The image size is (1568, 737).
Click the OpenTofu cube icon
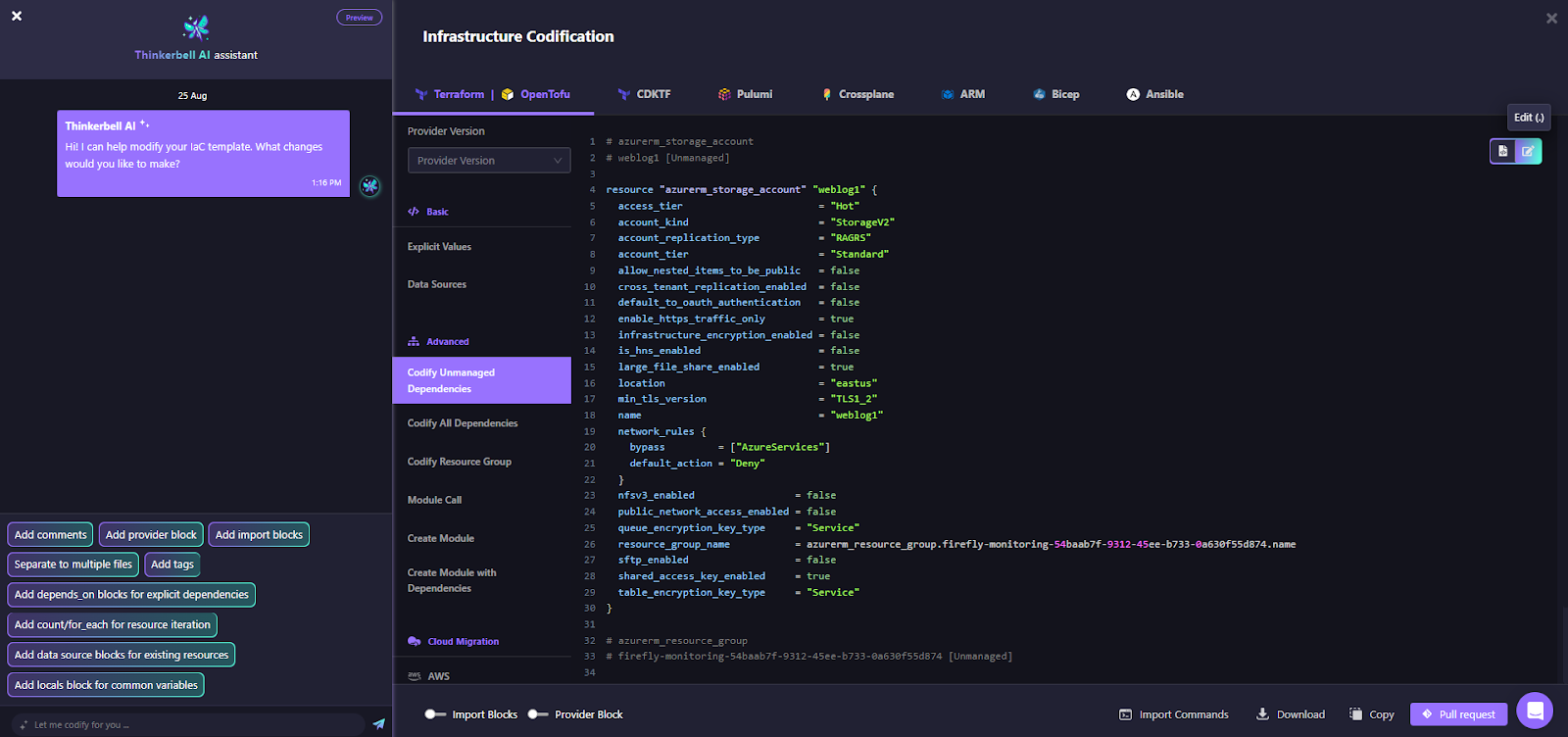[508, 94]
